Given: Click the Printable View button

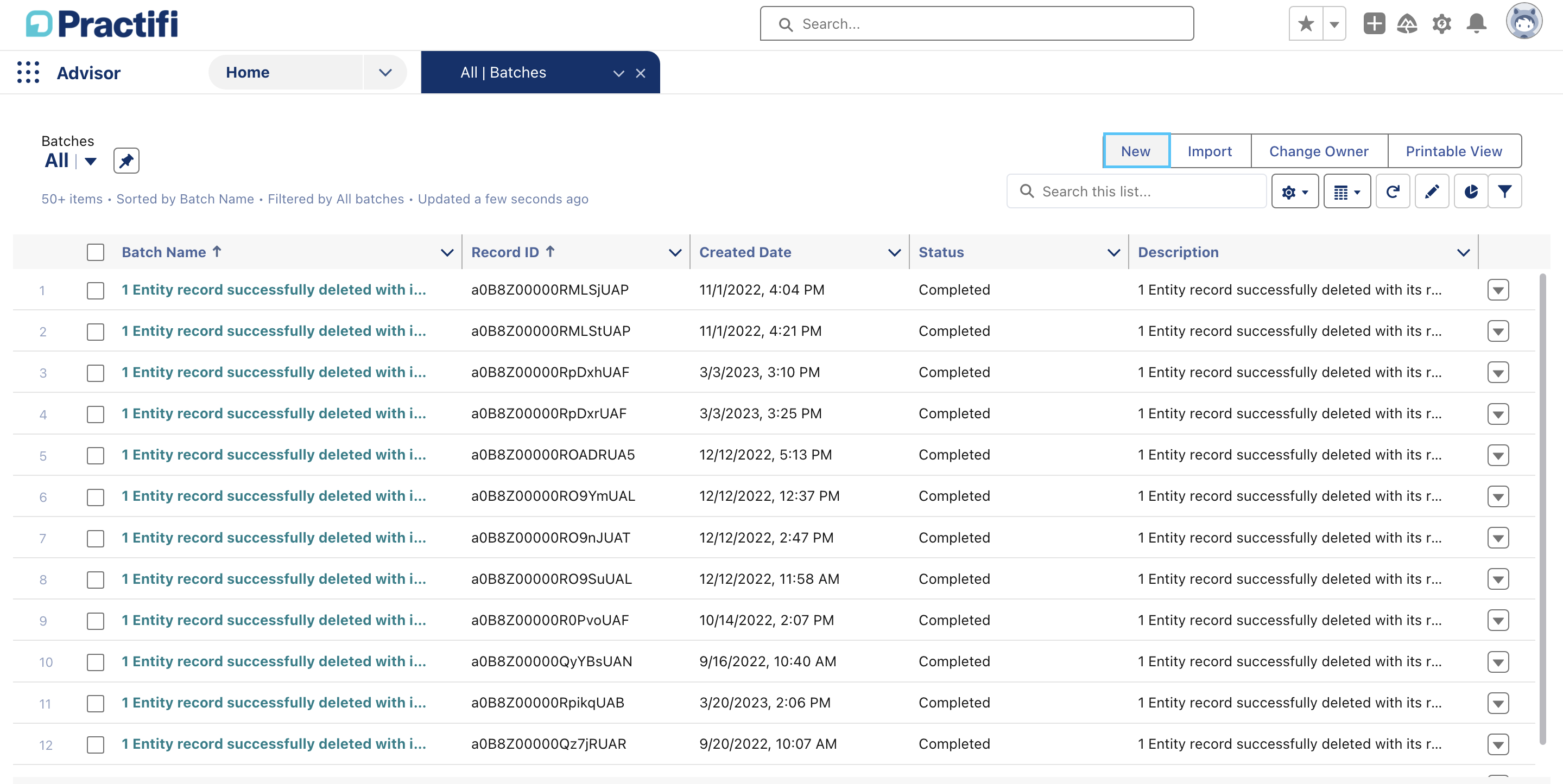Looking at the screenshot, I should click(1454, 151).
